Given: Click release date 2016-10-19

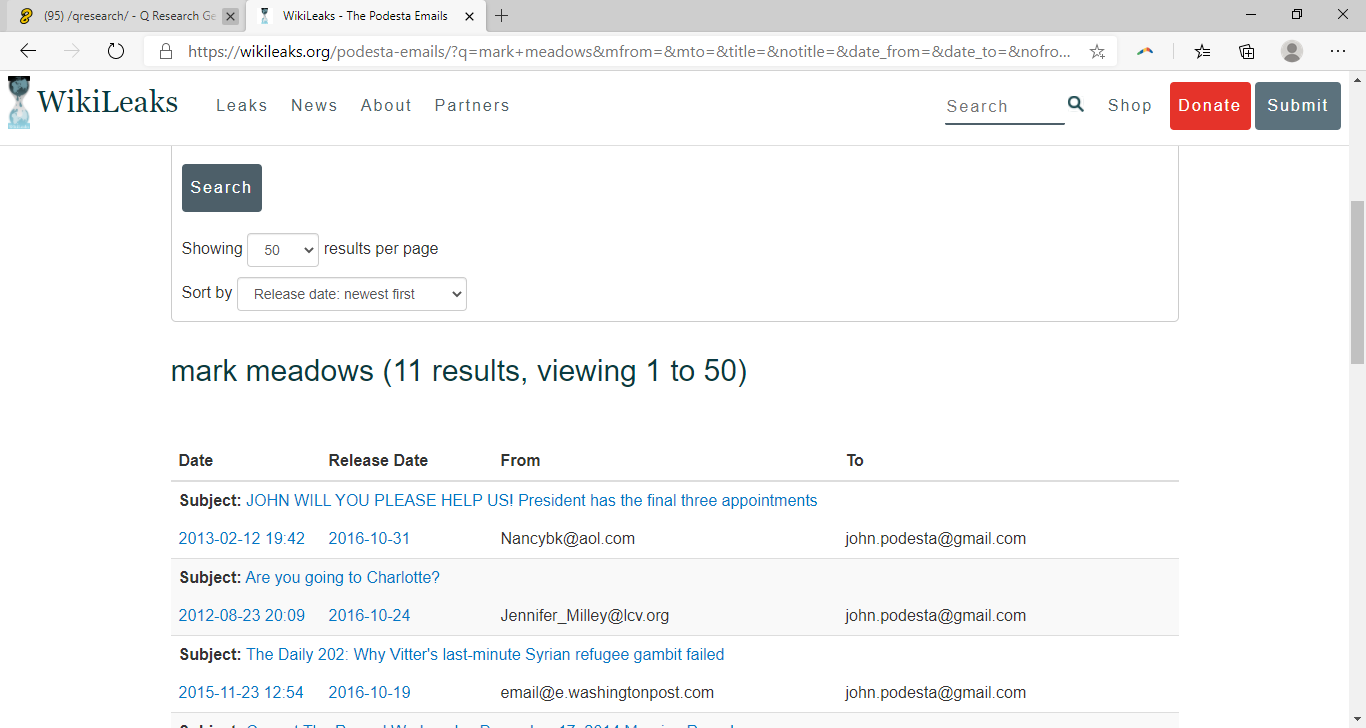Looking at the screenshot, I should pyautogui.click(x=369, y=692).
